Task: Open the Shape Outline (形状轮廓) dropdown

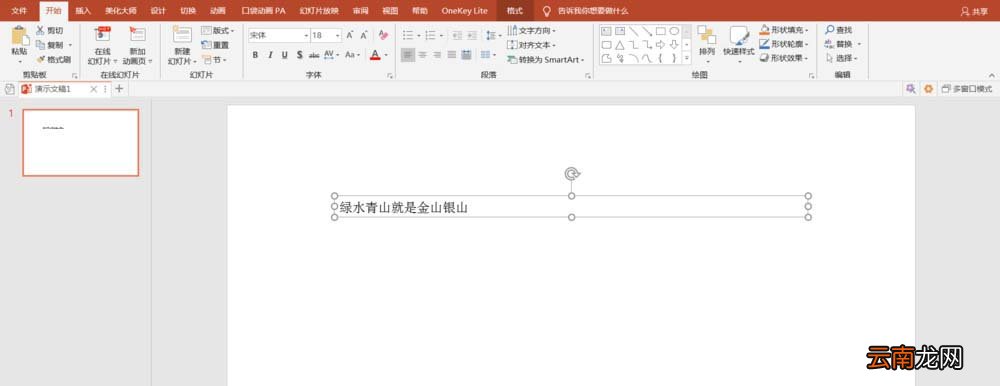Action: click(x=784, y=44)
